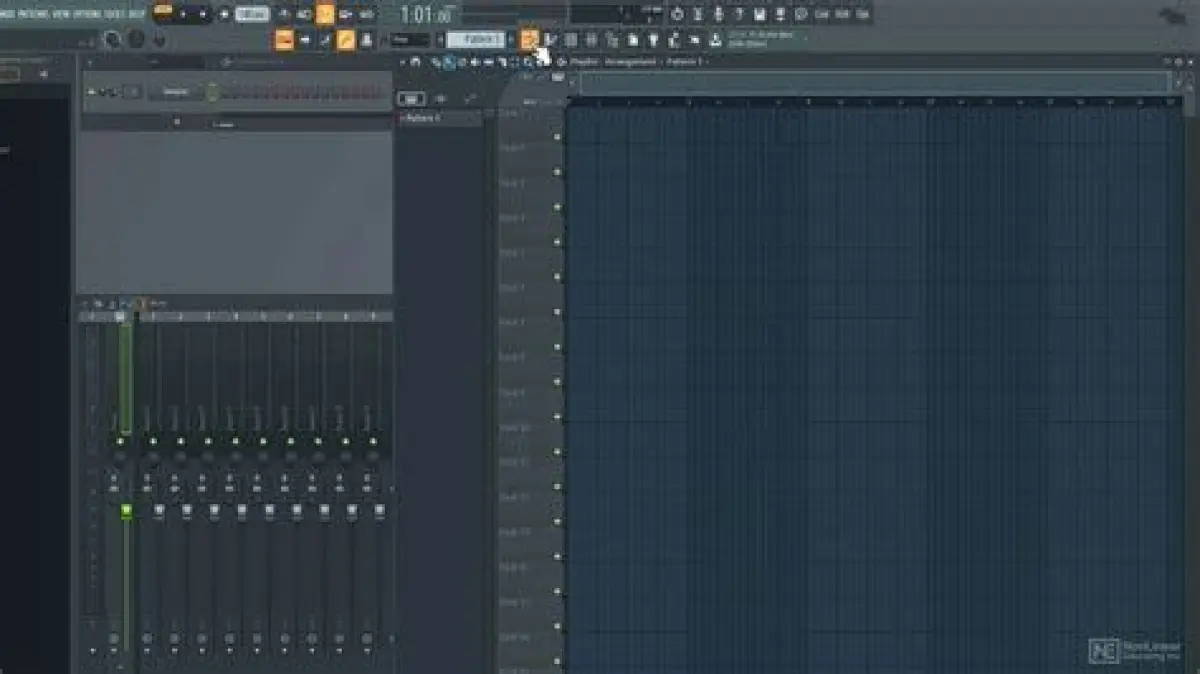1200x674 pixels.
Task: Select Pattern 1 in the picker list
Action: pos(424,118)
